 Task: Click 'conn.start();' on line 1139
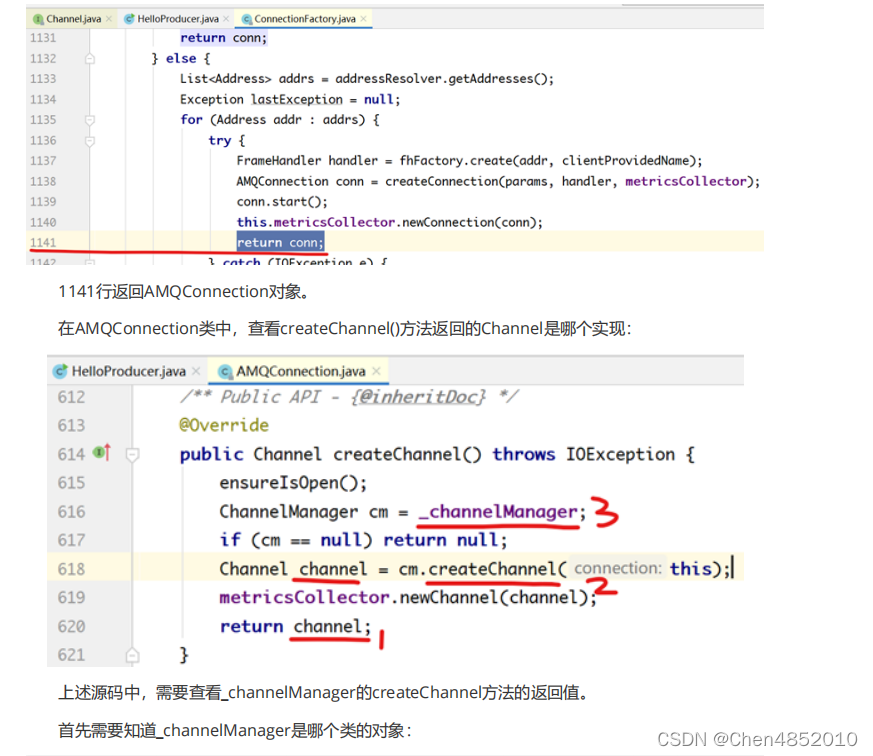282,202
